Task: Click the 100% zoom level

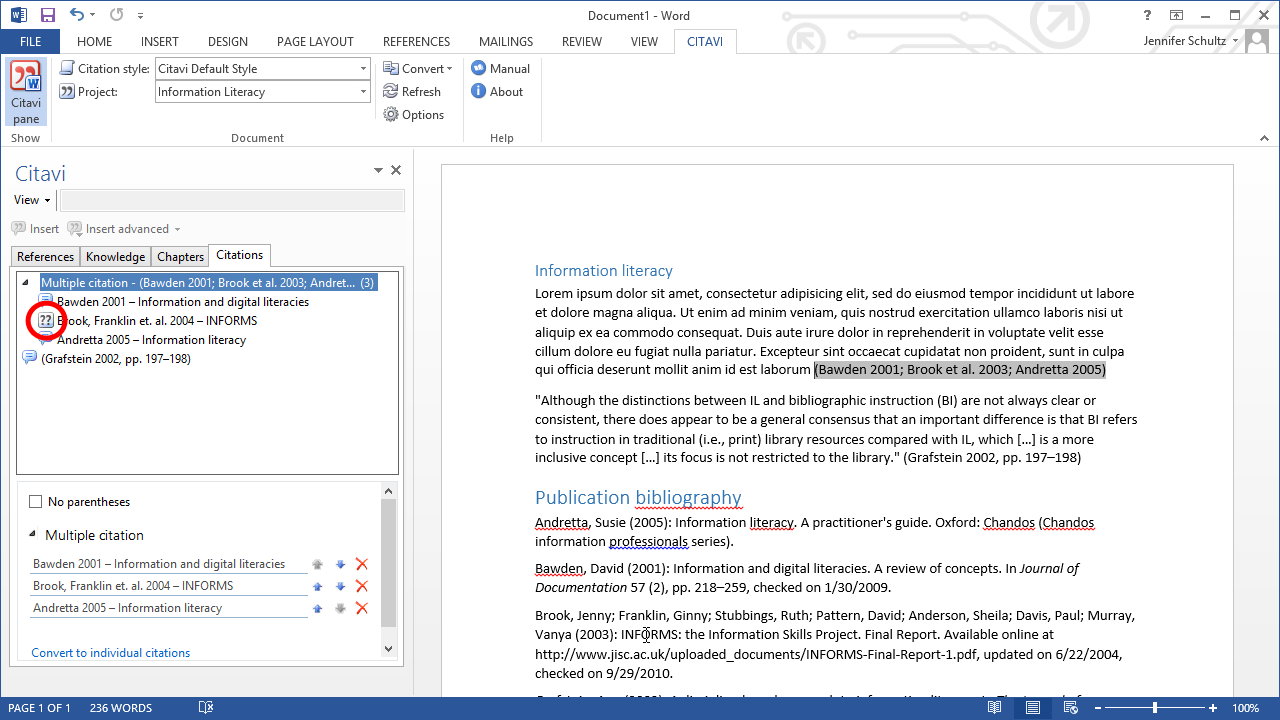Action: [x=1245, y=708]
